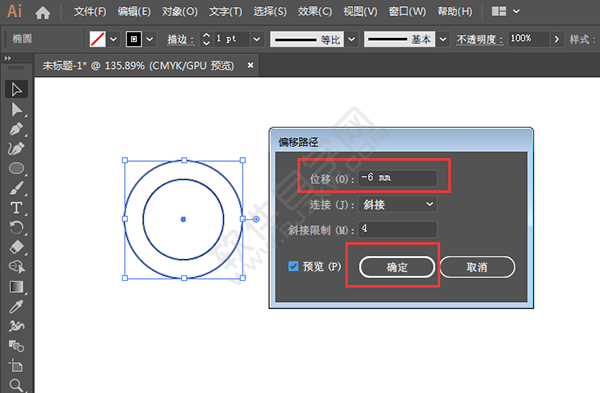
Task: Activate the Type tool
Action: (x=16, y=208)
